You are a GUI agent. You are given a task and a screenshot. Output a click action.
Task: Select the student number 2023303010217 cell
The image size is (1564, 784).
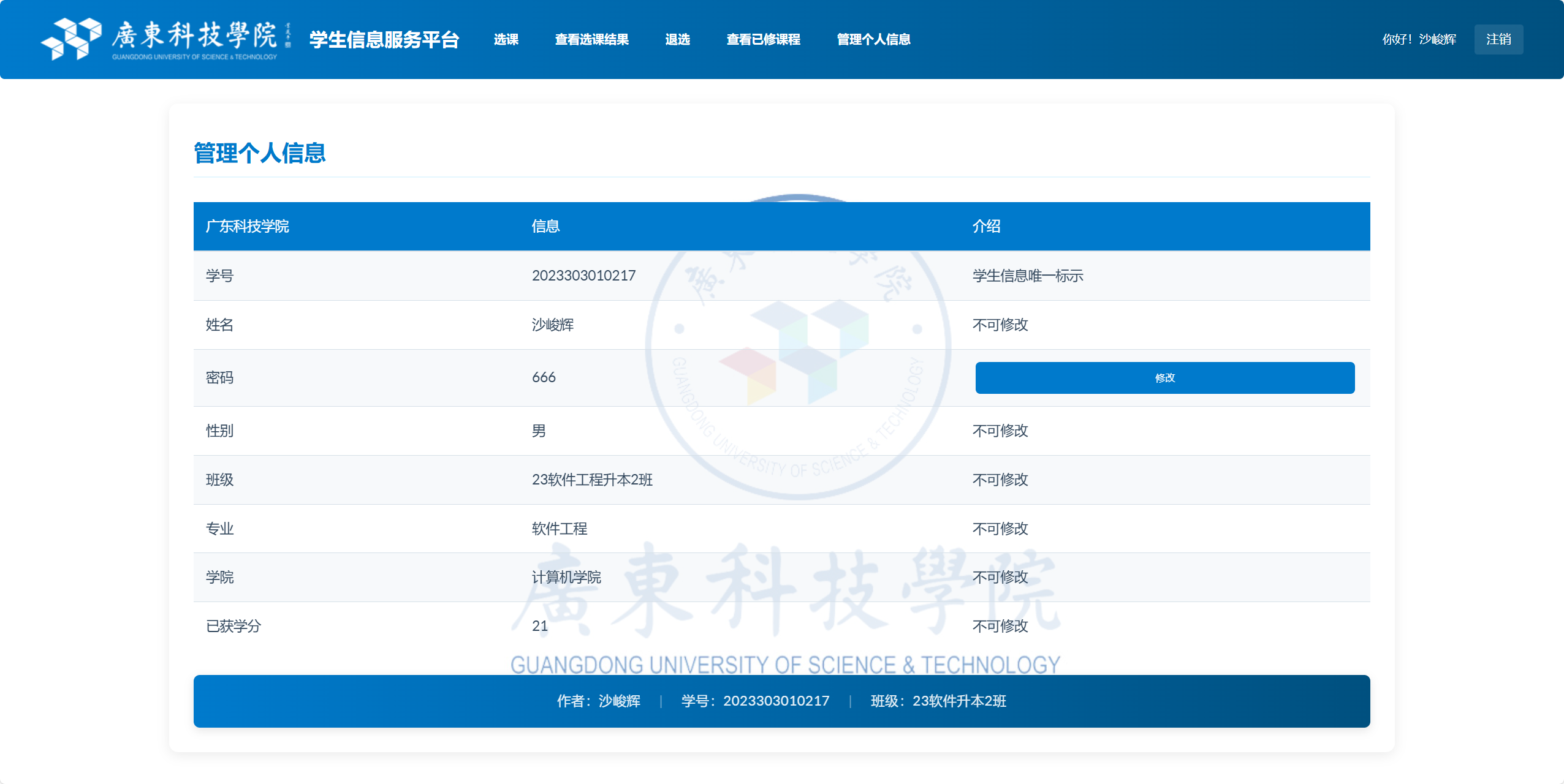583,276
